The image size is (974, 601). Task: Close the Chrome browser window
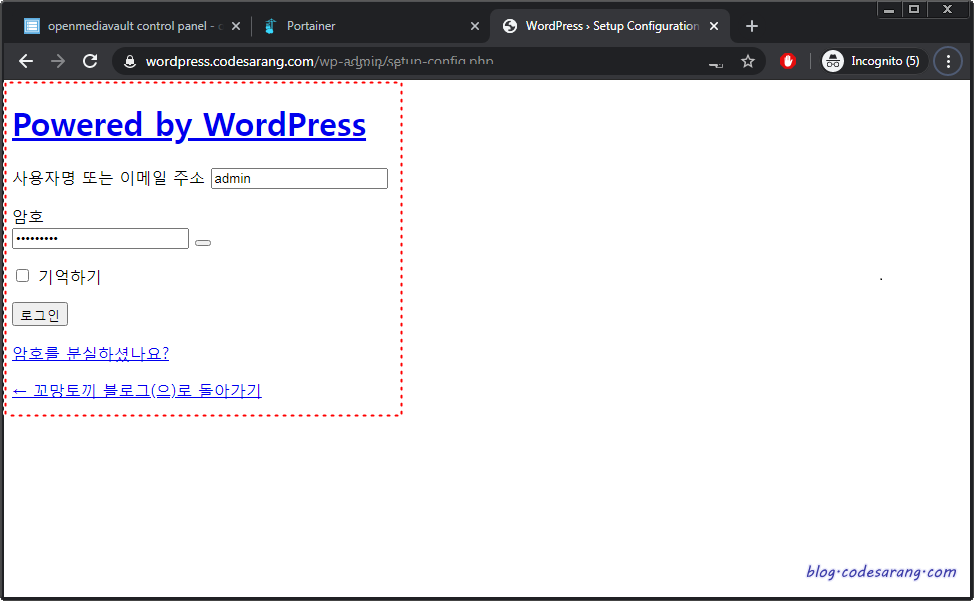pos(947,9)
